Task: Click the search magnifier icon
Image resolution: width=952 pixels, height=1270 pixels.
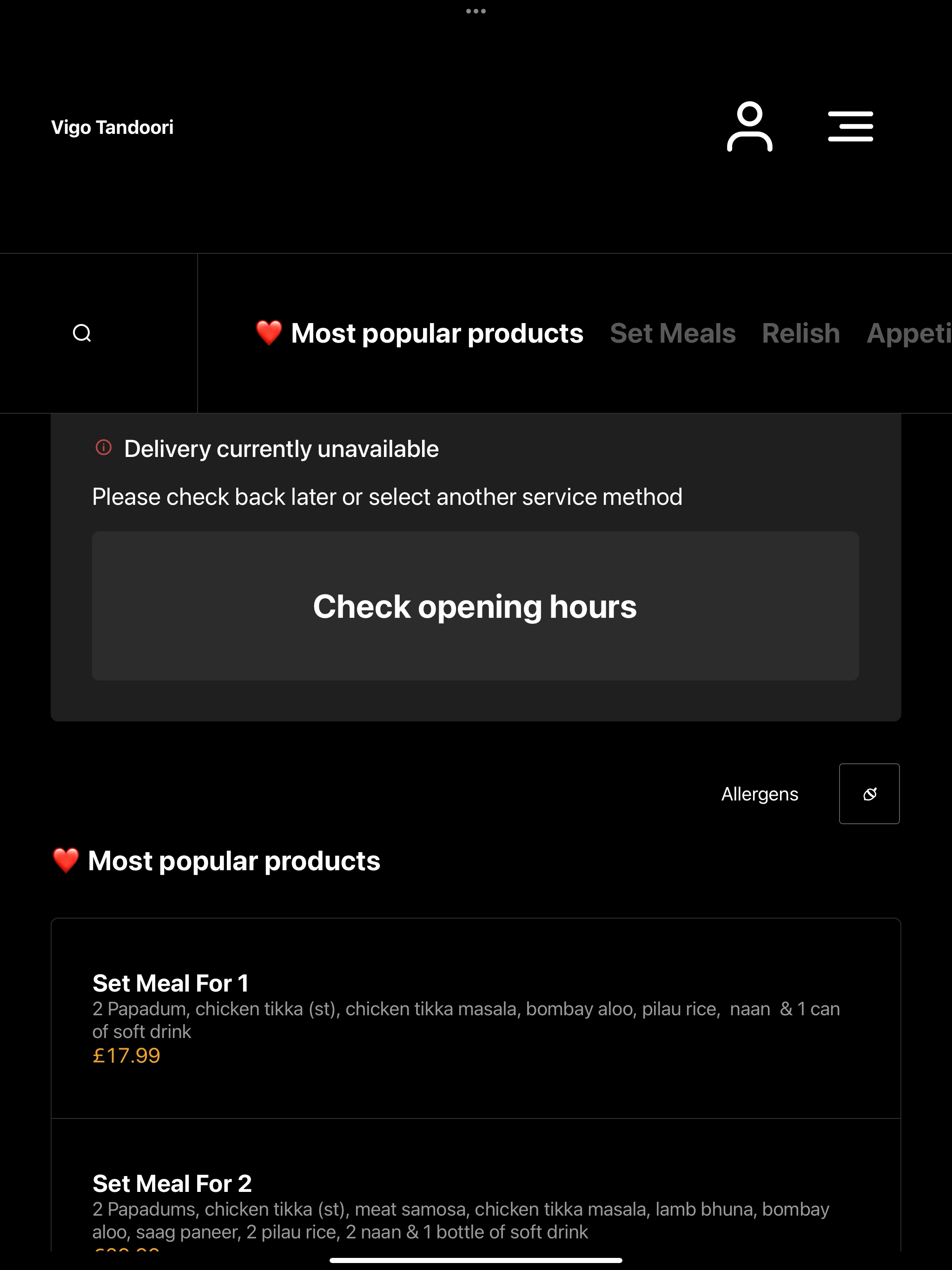Action: coord(82,333)
